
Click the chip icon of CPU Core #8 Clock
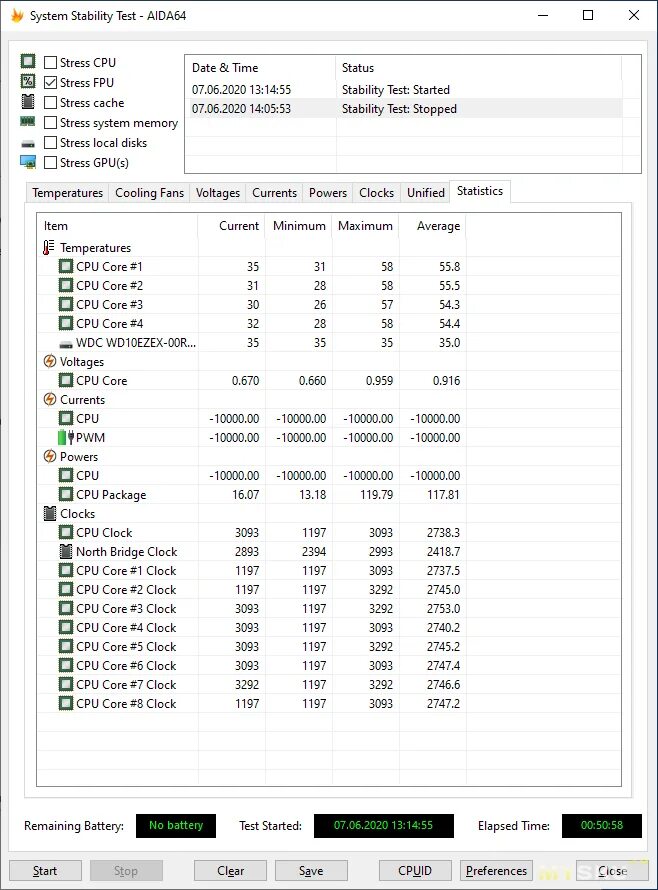tap(66, 703)
